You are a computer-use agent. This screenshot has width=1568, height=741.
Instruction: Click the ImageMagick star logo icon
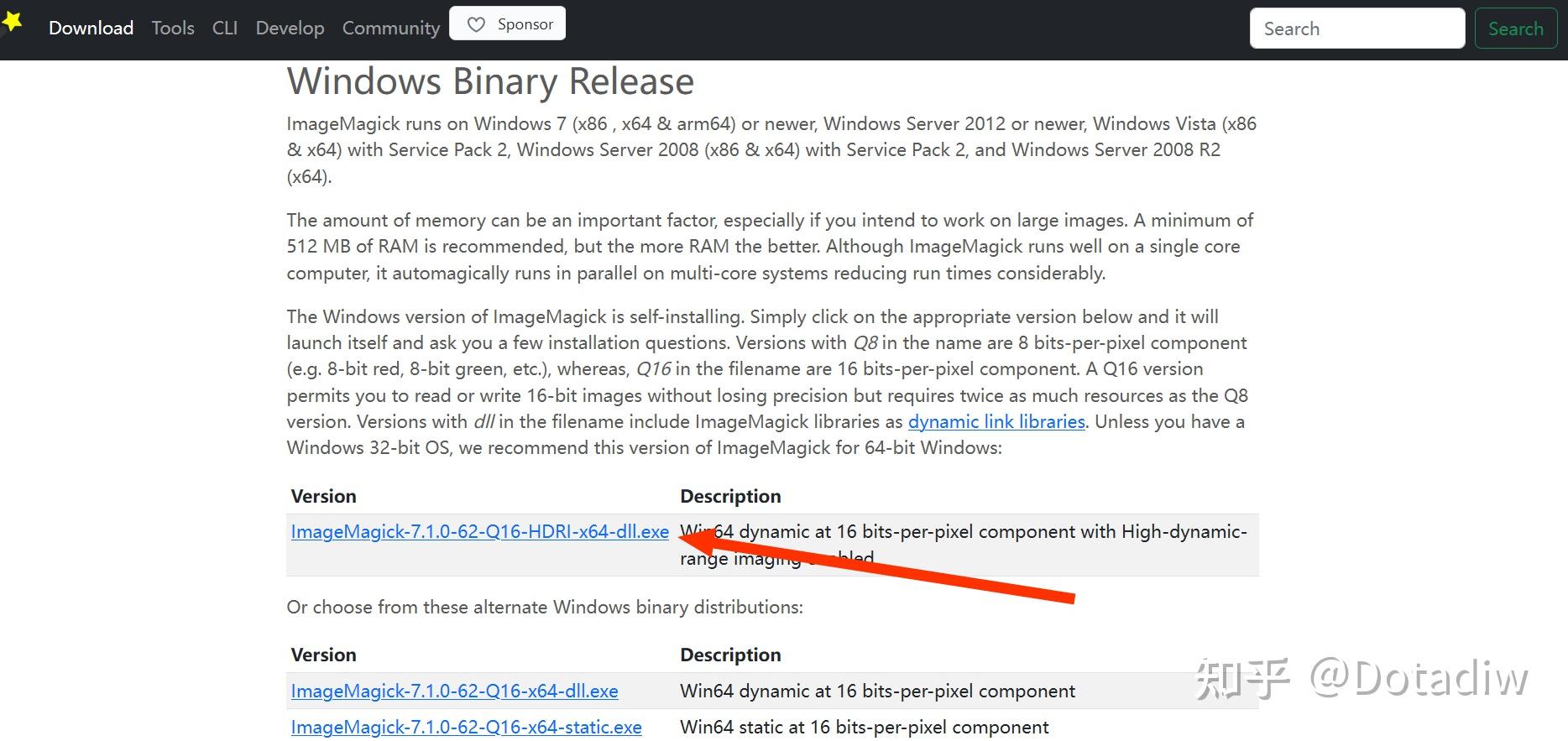tap(11, 22)
